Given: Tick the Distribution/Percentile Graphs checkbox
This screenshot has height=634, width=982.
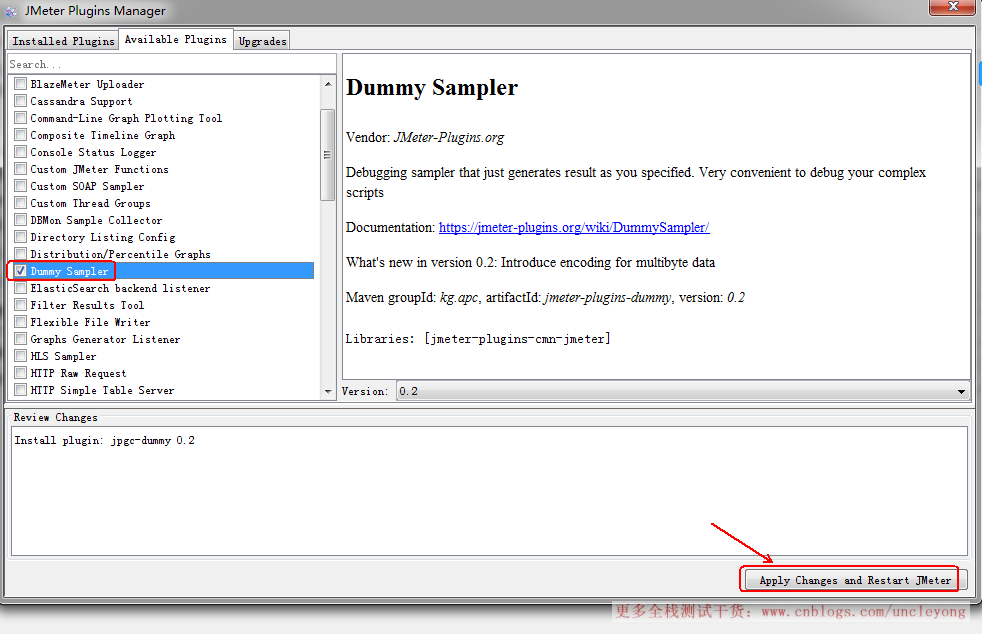Looking at the screenshot, I should point(21,254).
